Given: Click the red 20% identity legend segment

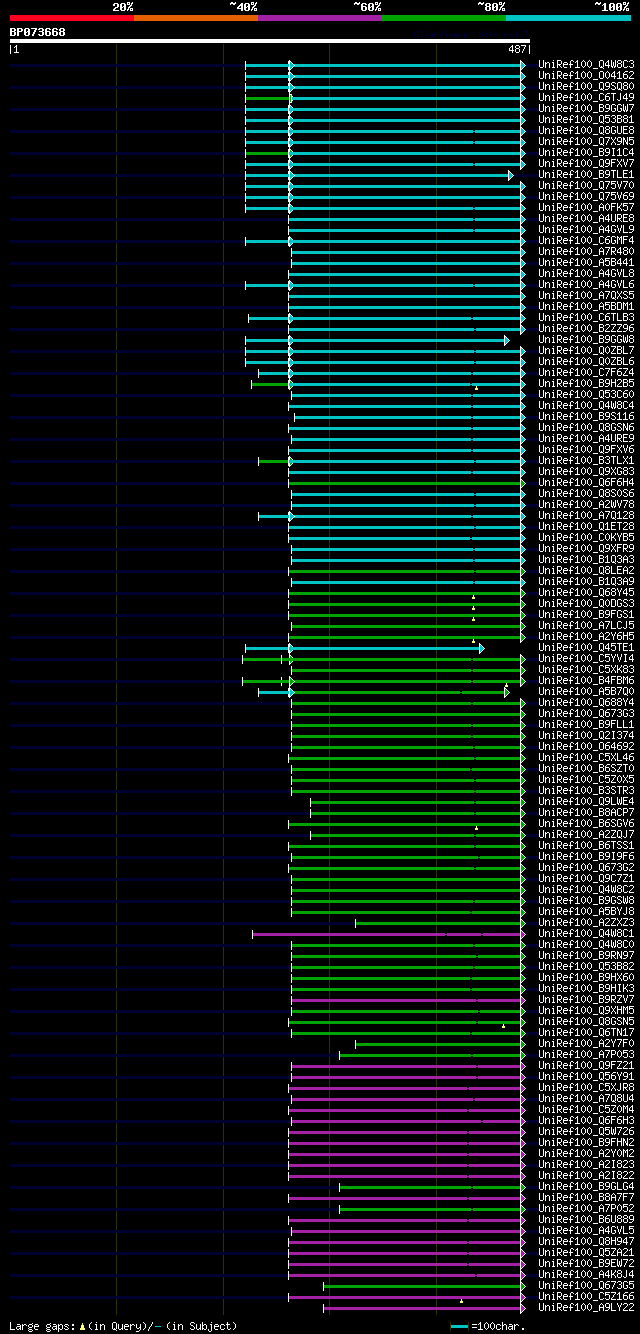Looking at the screenshot, I should click(x=71, y=18).
